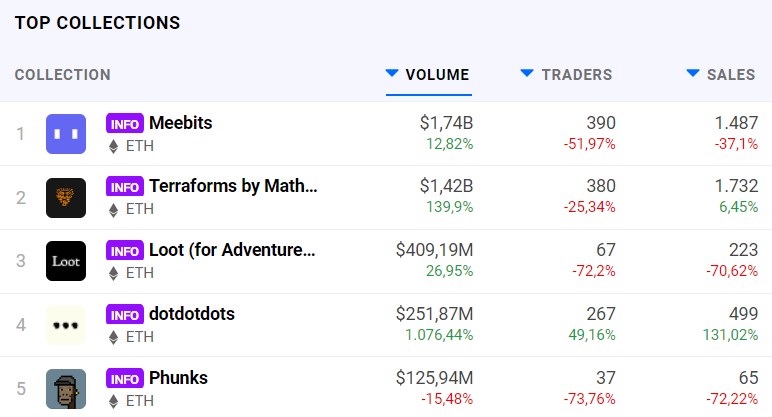Select the VOLUME column header
This screenshot has height=417, width=772.
(437, 75)
